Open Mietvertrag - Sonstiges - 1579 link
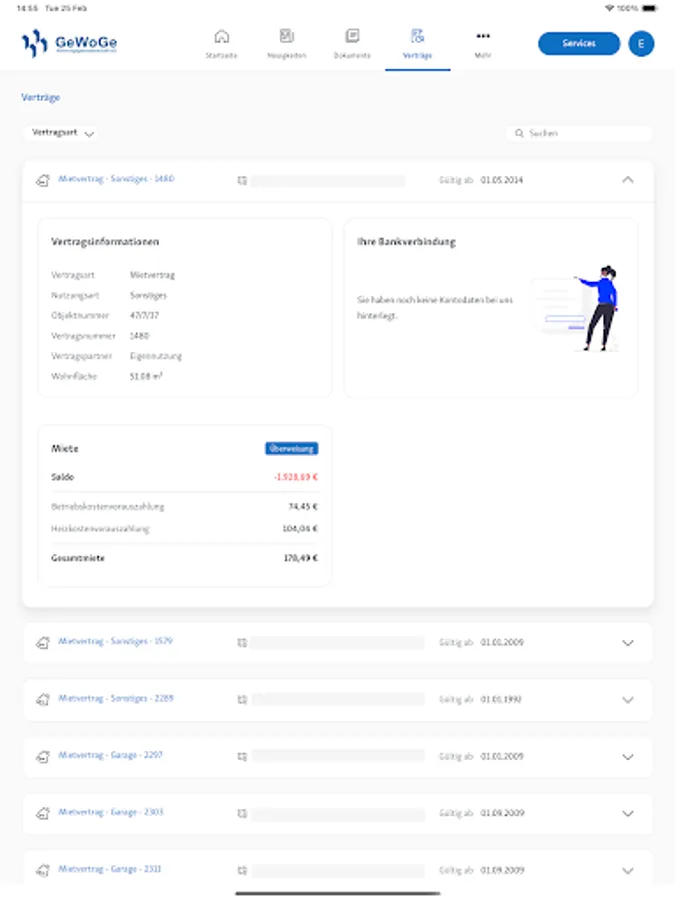 tap(115, 641)
